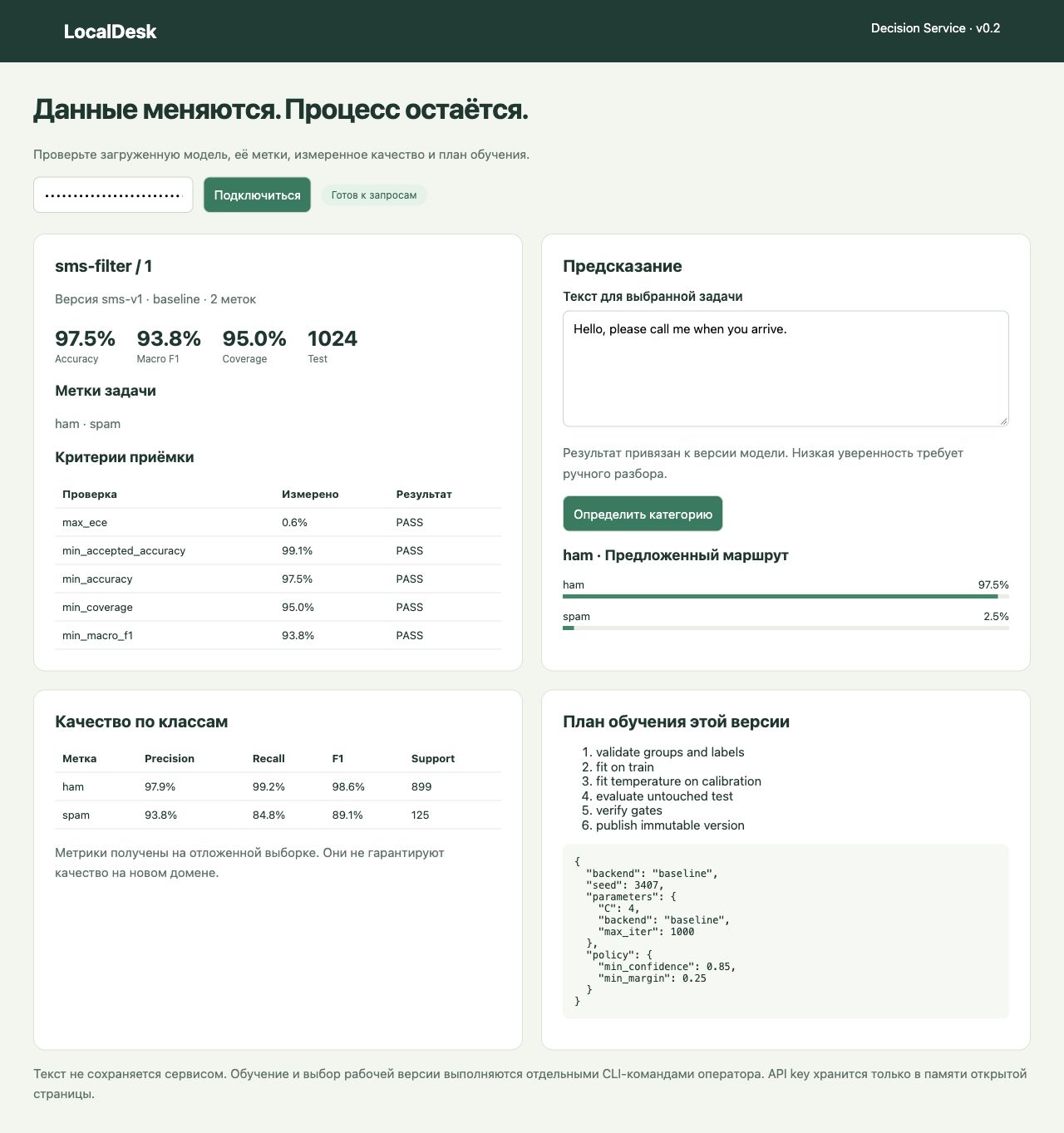Click PASS in the min_macro_f1 row
Viewport: 1064px width, 1133px height.
[x=410, y=636]
